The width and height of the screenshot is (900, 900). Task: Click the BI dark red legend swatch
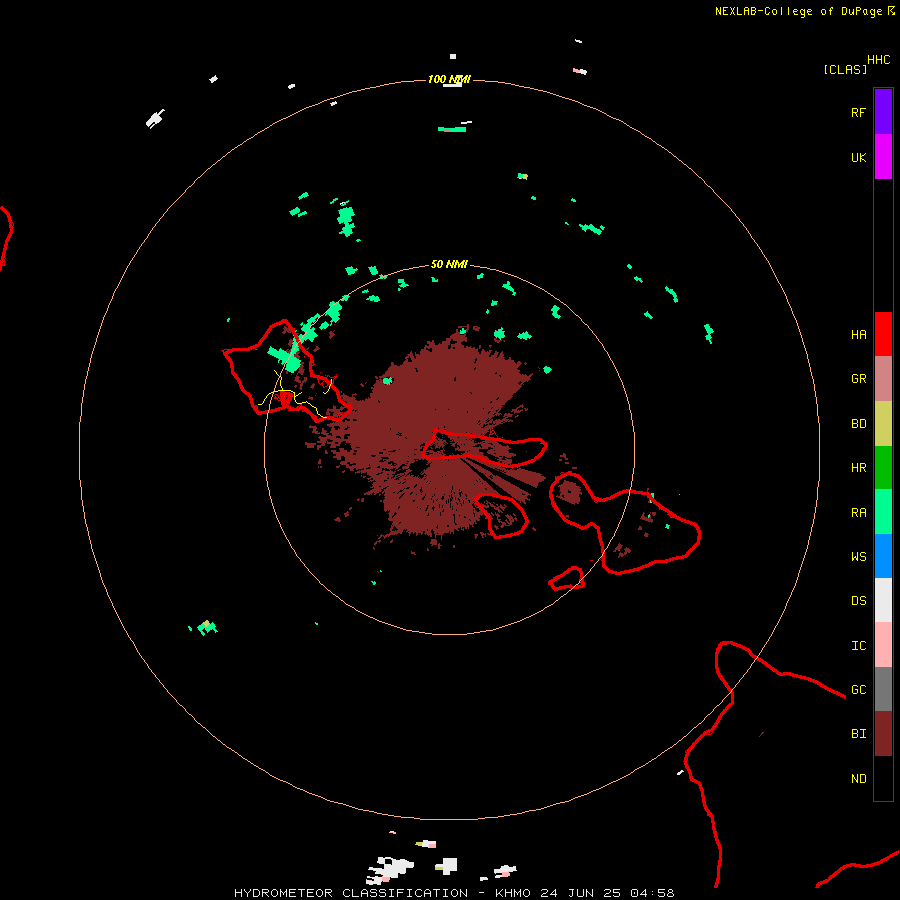tap(883, 734)
